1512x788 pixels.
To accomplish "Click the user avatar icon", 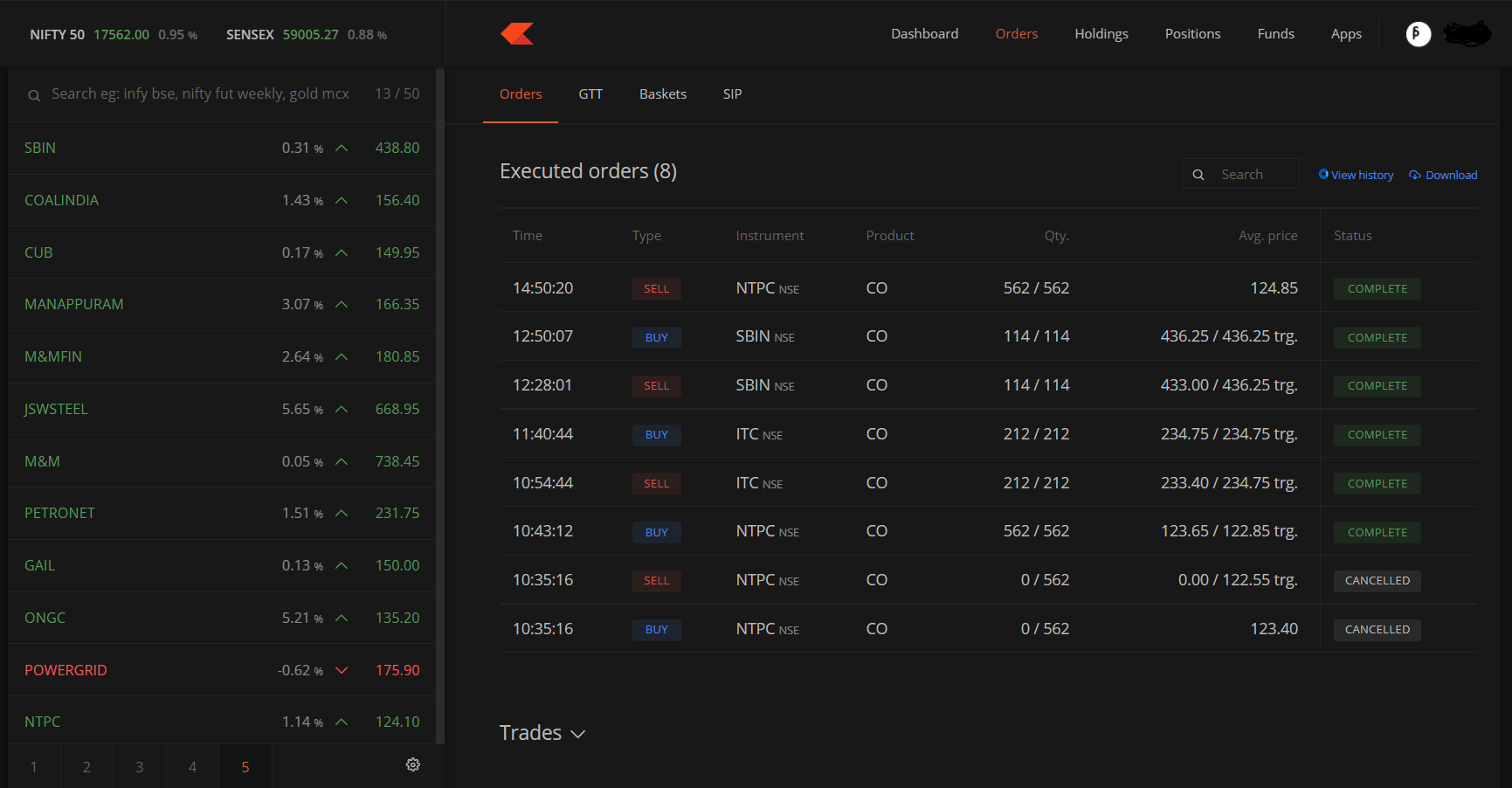I will 1419,34.
